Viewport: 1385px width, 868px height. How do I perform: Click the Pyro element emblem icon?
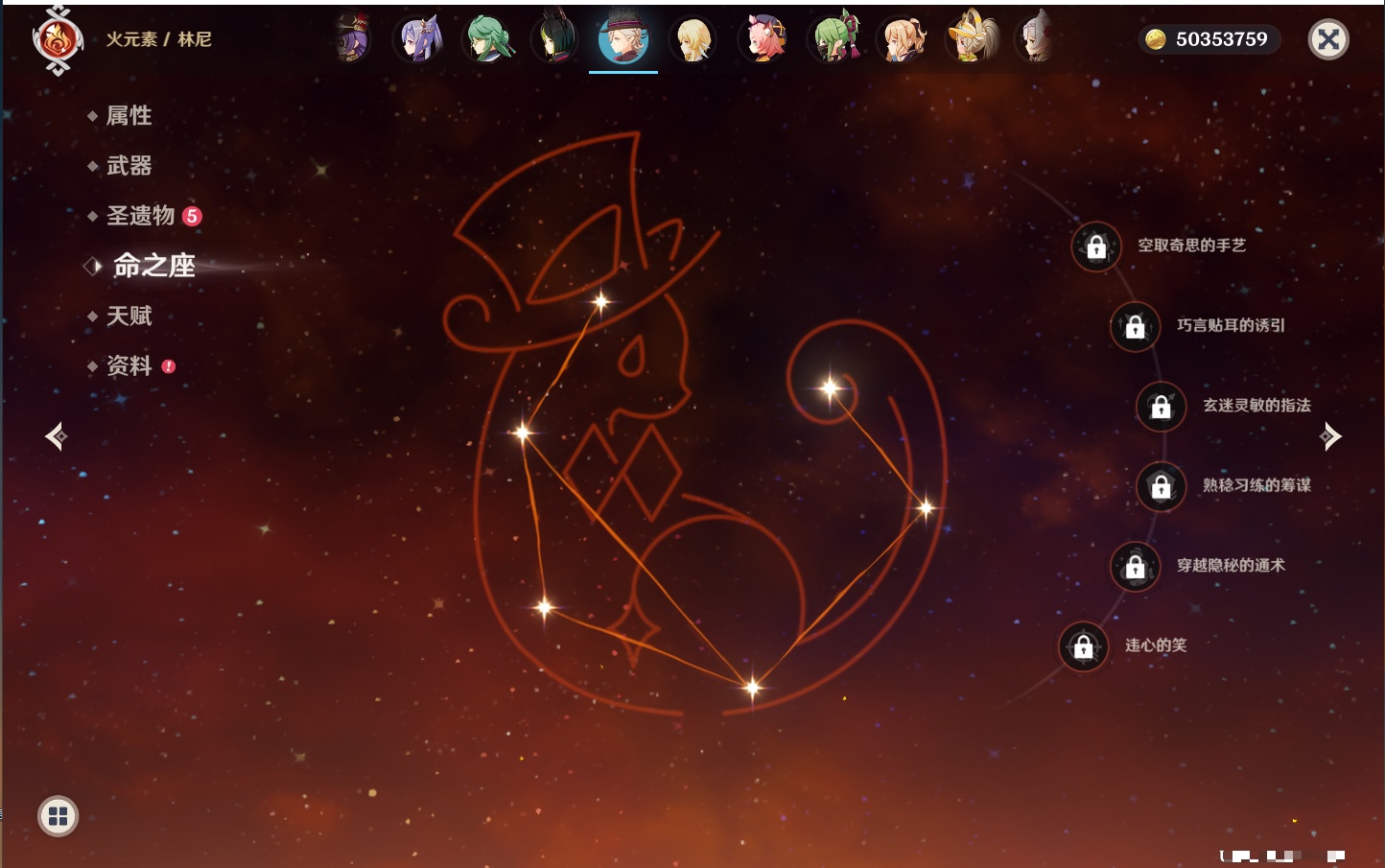pyautogui.click(x=58, y=40)
